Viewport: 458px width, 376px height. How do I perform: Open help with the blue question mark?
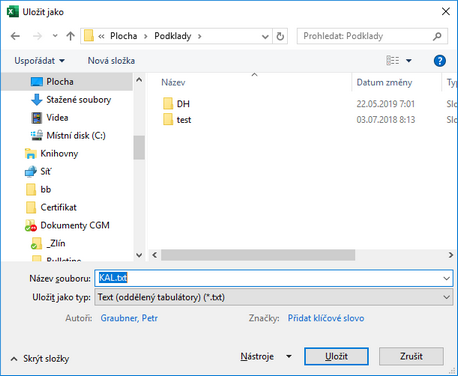pyautogui.click(x=440, y=61)
